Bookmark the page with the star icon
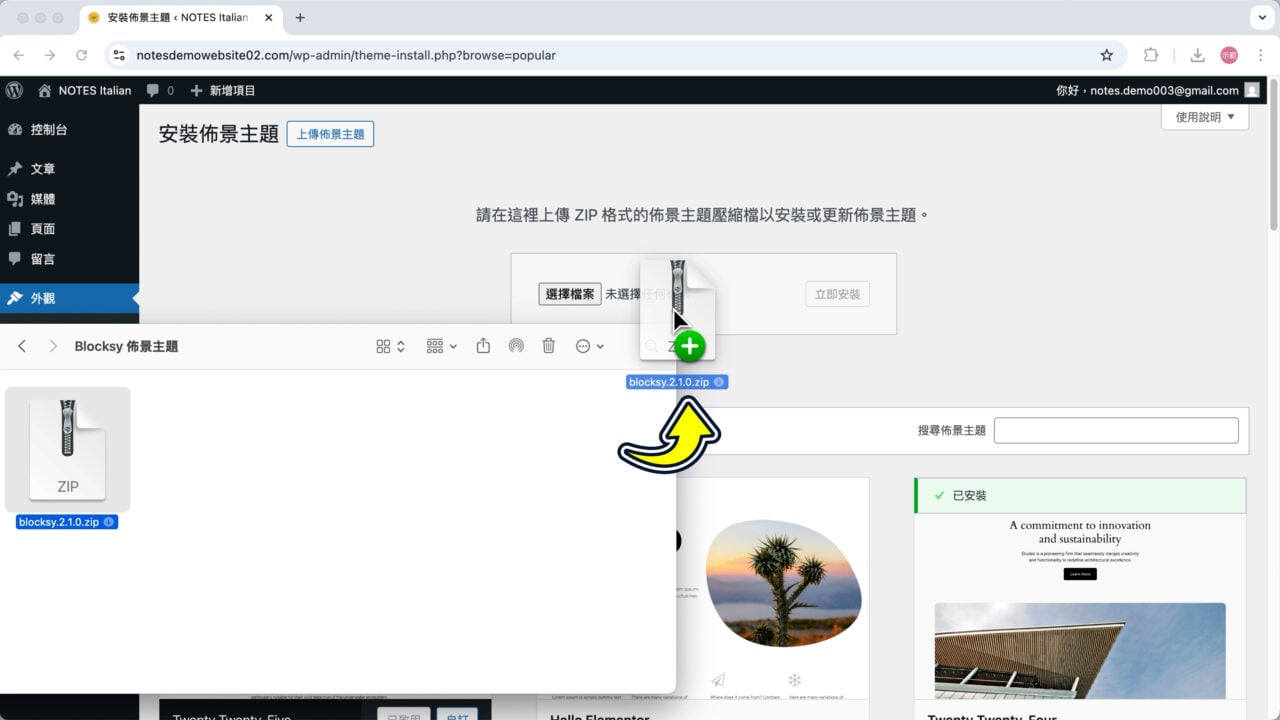 point(1106,55)
